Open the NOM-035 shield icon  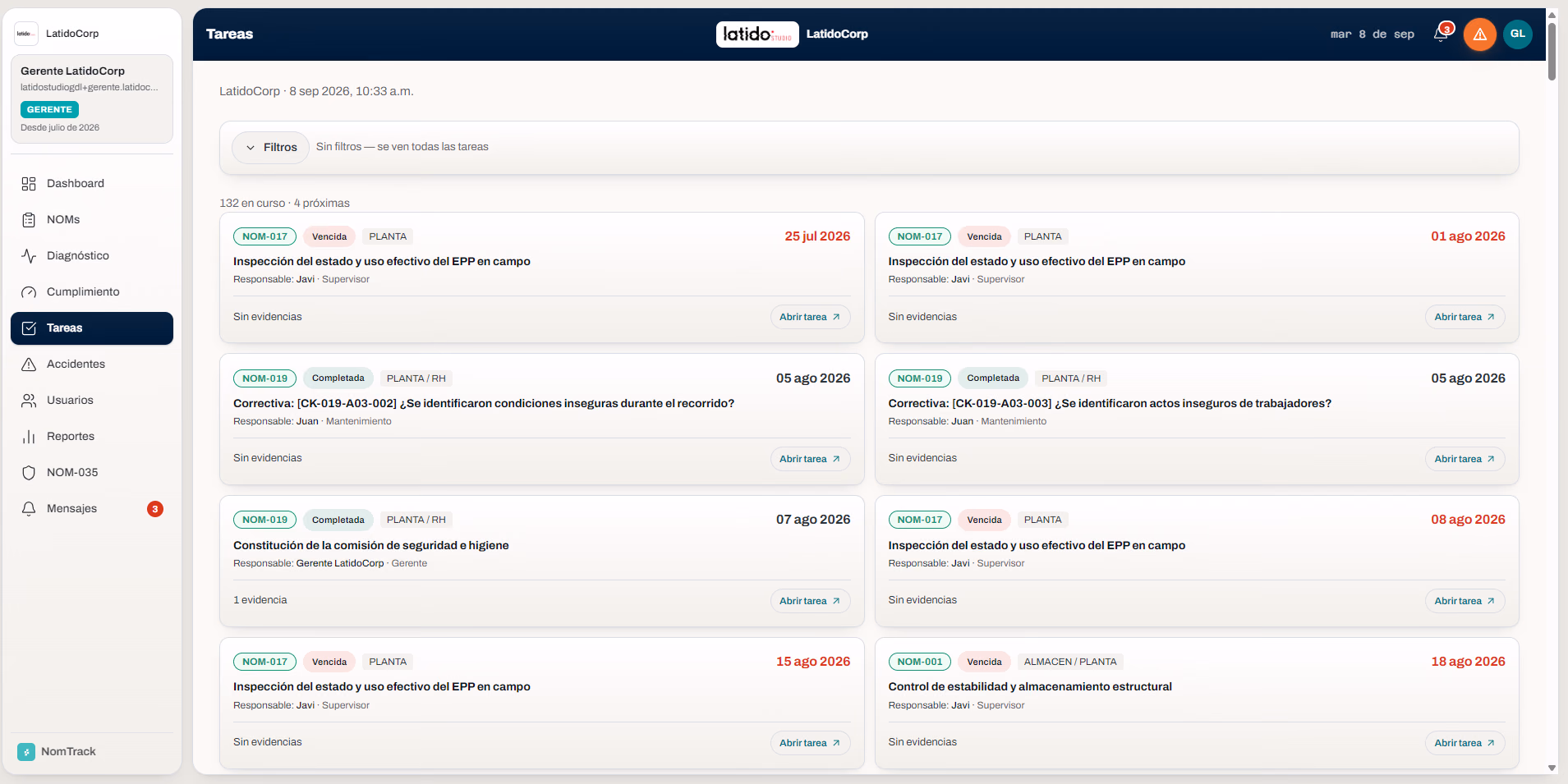(29, 473)
